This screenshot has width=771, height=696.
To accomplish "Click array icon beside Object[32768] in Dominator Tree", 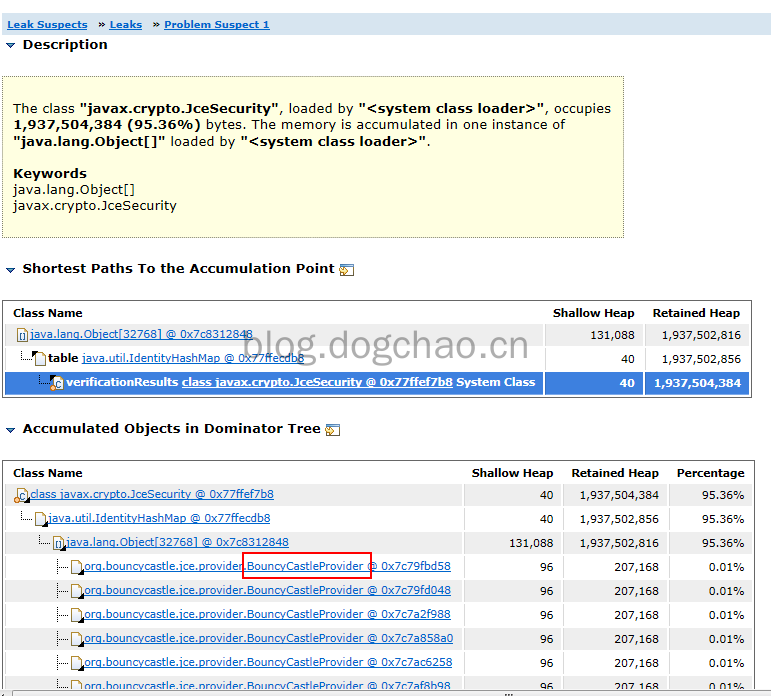I will [59, 543].
